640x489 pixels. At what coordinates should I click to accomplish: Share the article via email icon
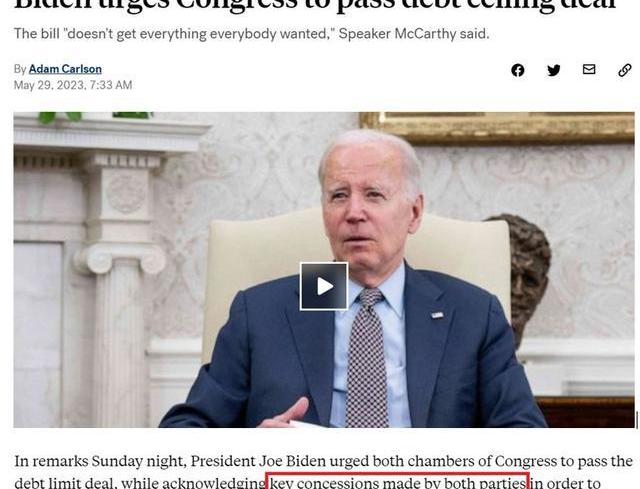click(589, 69)
